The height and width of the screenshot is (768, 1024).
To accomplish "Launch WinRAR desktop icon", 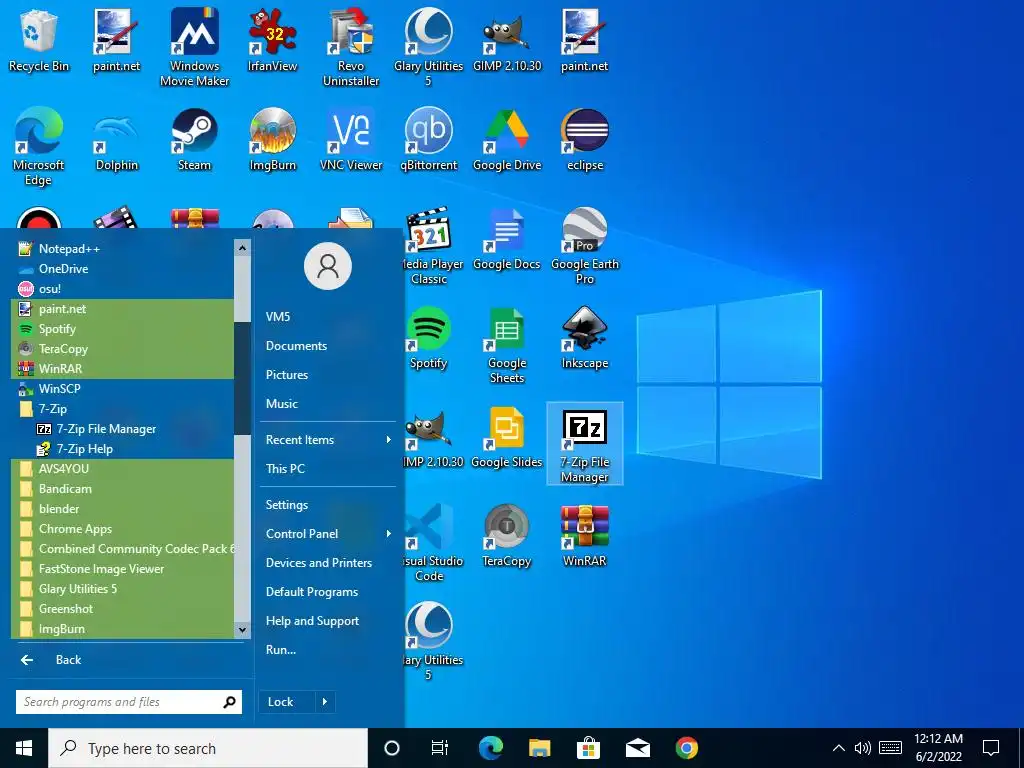I will pyautogui.click(x=584, y=536).
